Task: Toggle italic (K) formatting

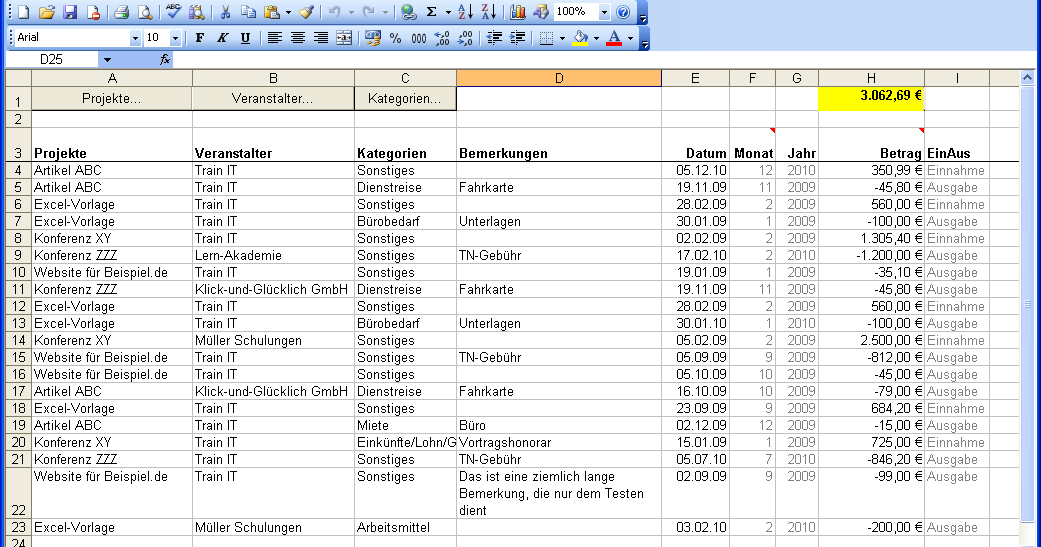Action: [x=222, y=38]
